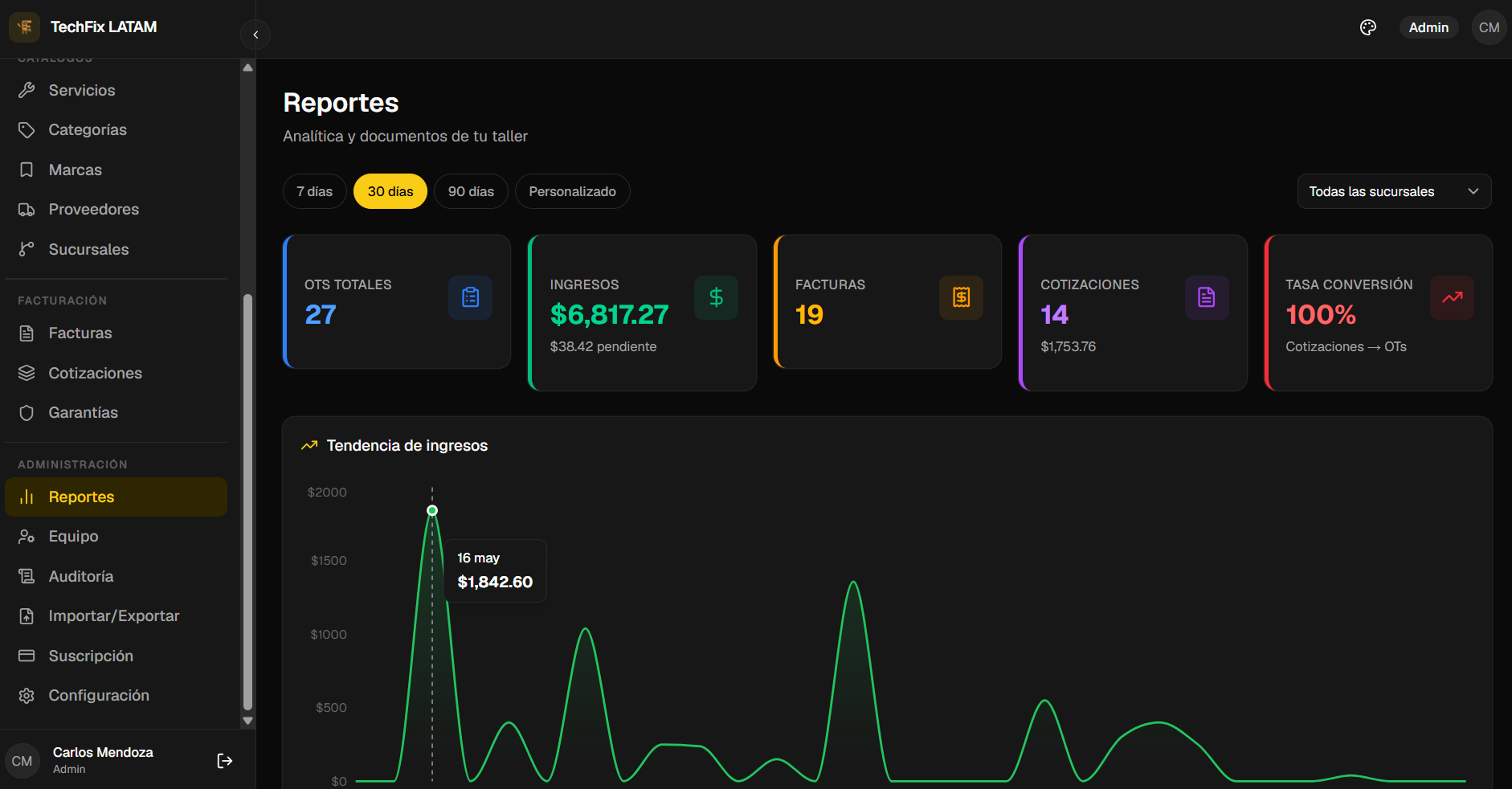Click the sidebar scrollbar thumb
The width and height of the screenshot is (1512, 789).
click(x=247, y=502)
